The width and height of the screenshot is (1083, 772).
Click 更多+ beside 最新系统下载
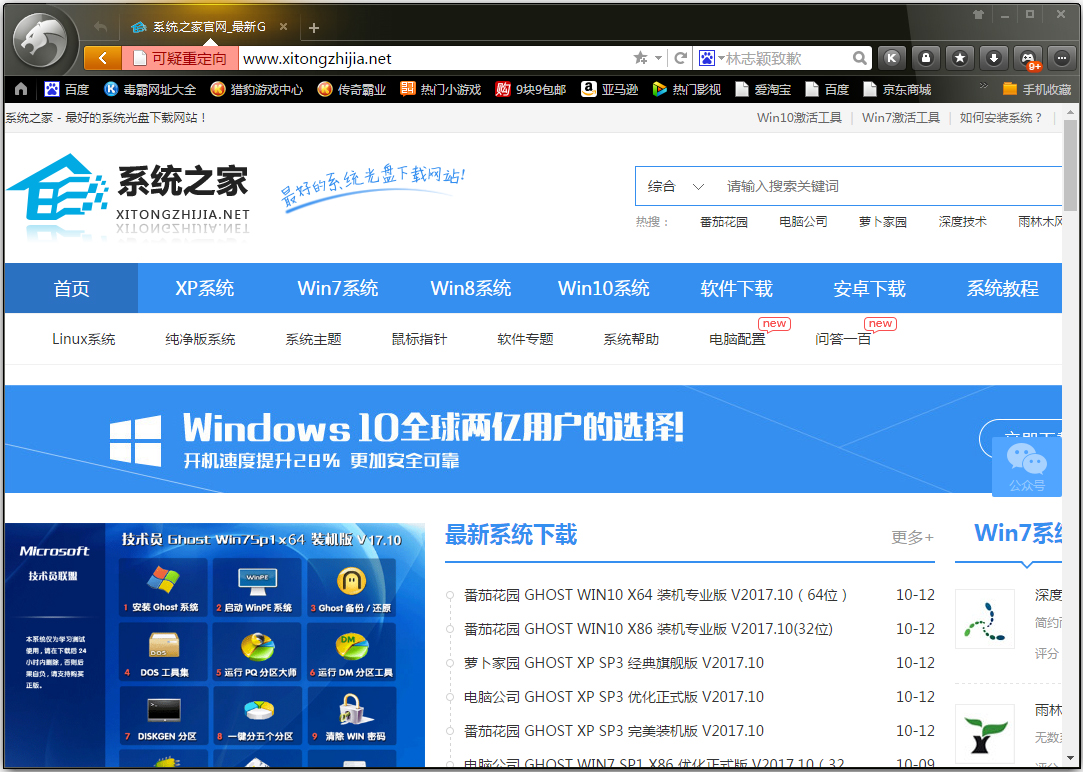[x=912, y=537]
